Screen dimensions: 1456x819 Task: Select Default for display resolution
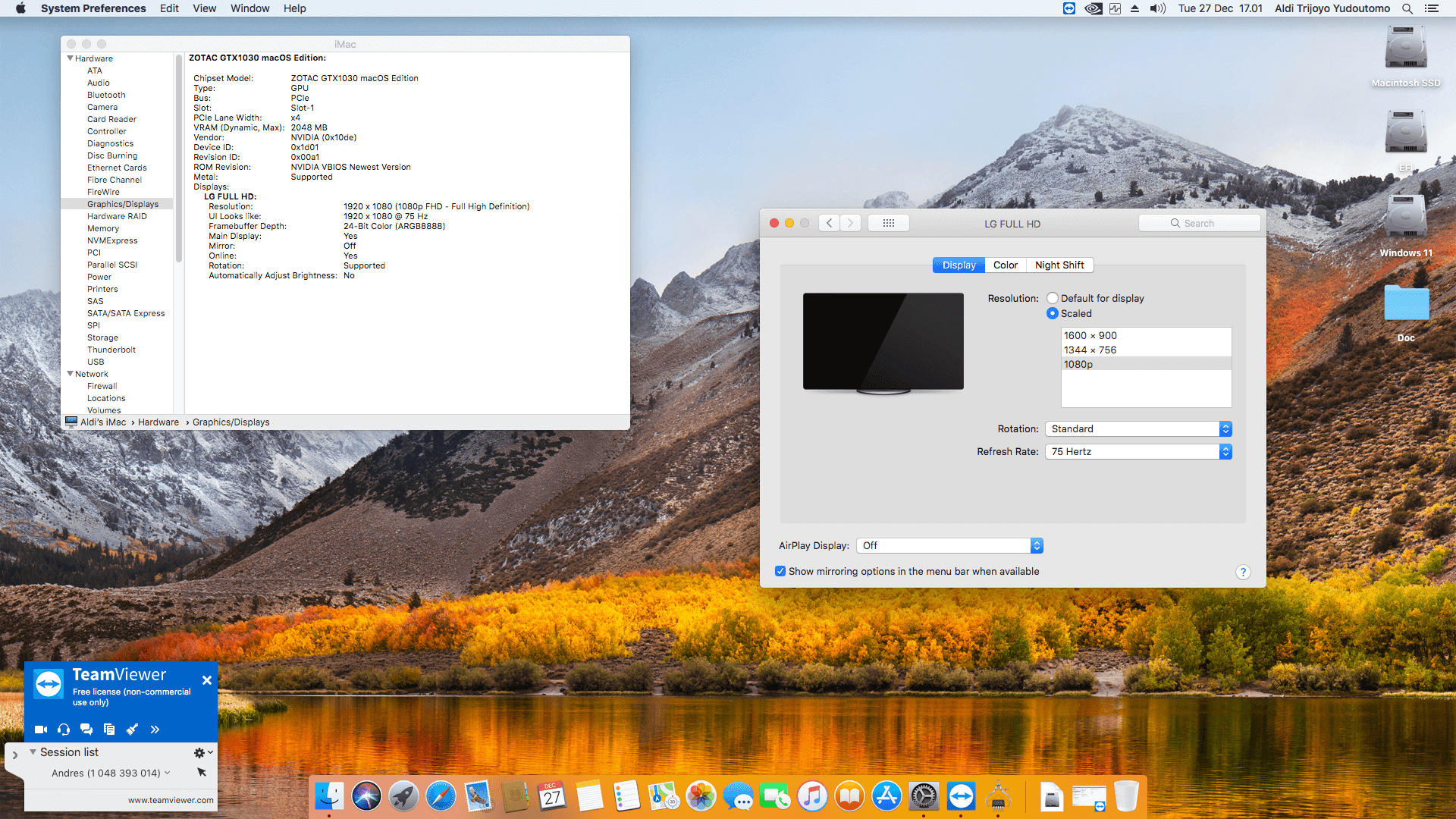tap(1053, 298)
